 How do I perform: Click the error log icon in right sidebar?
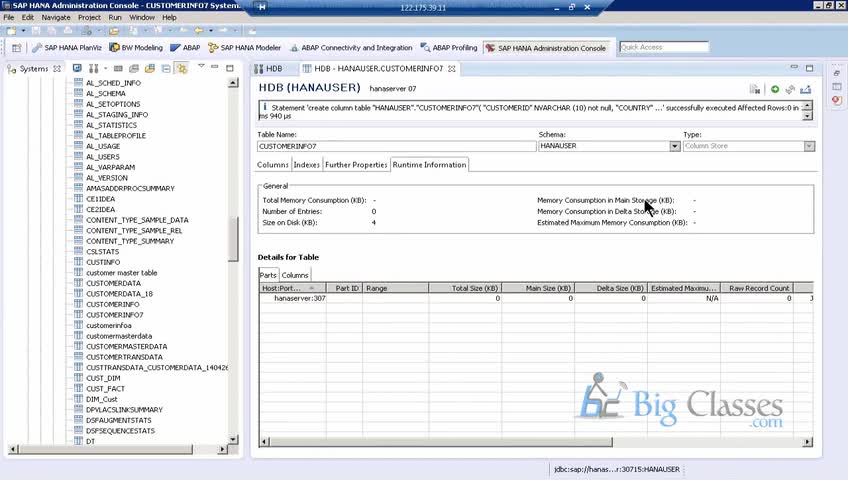(x=837, y=100)
